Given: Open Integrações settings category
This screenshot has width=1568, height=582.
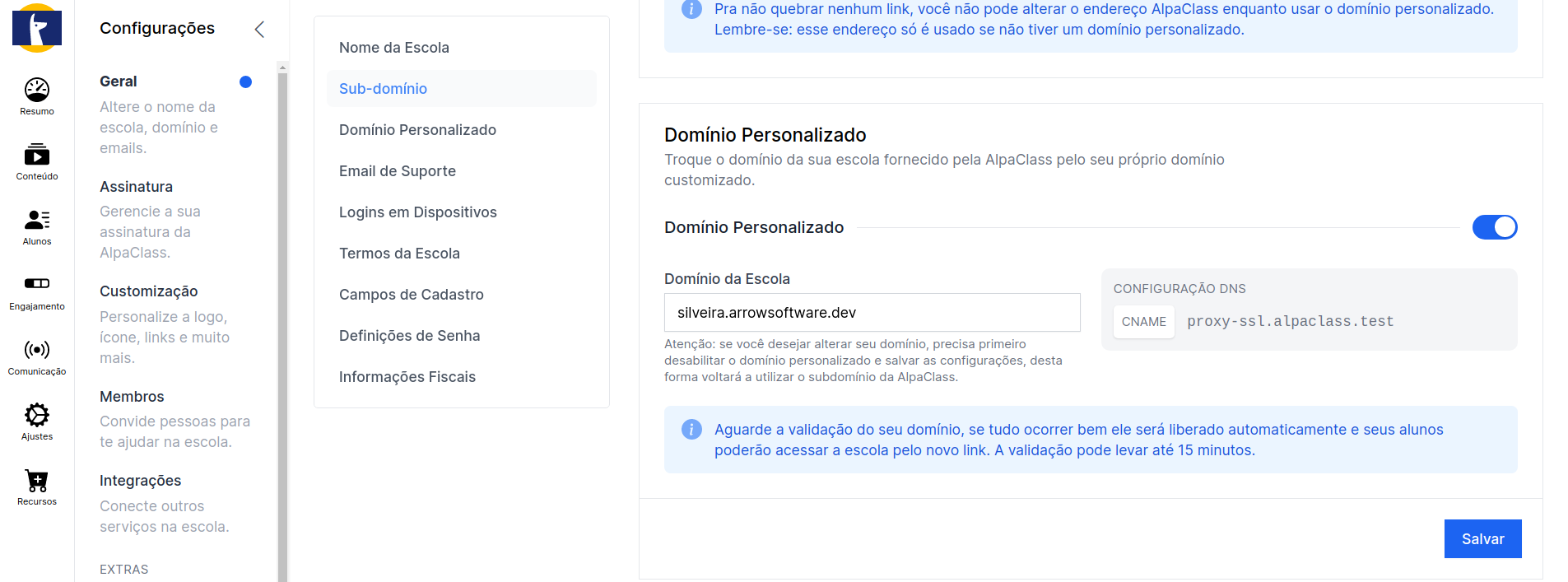Looking at the screenshot, I should point(141,481).
